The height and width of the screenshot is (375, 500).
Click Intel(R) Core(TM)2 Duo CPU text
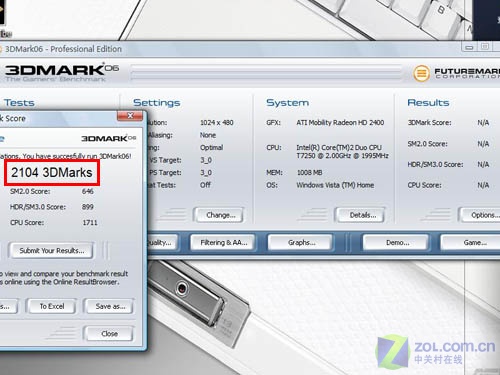tap(339, 147)
